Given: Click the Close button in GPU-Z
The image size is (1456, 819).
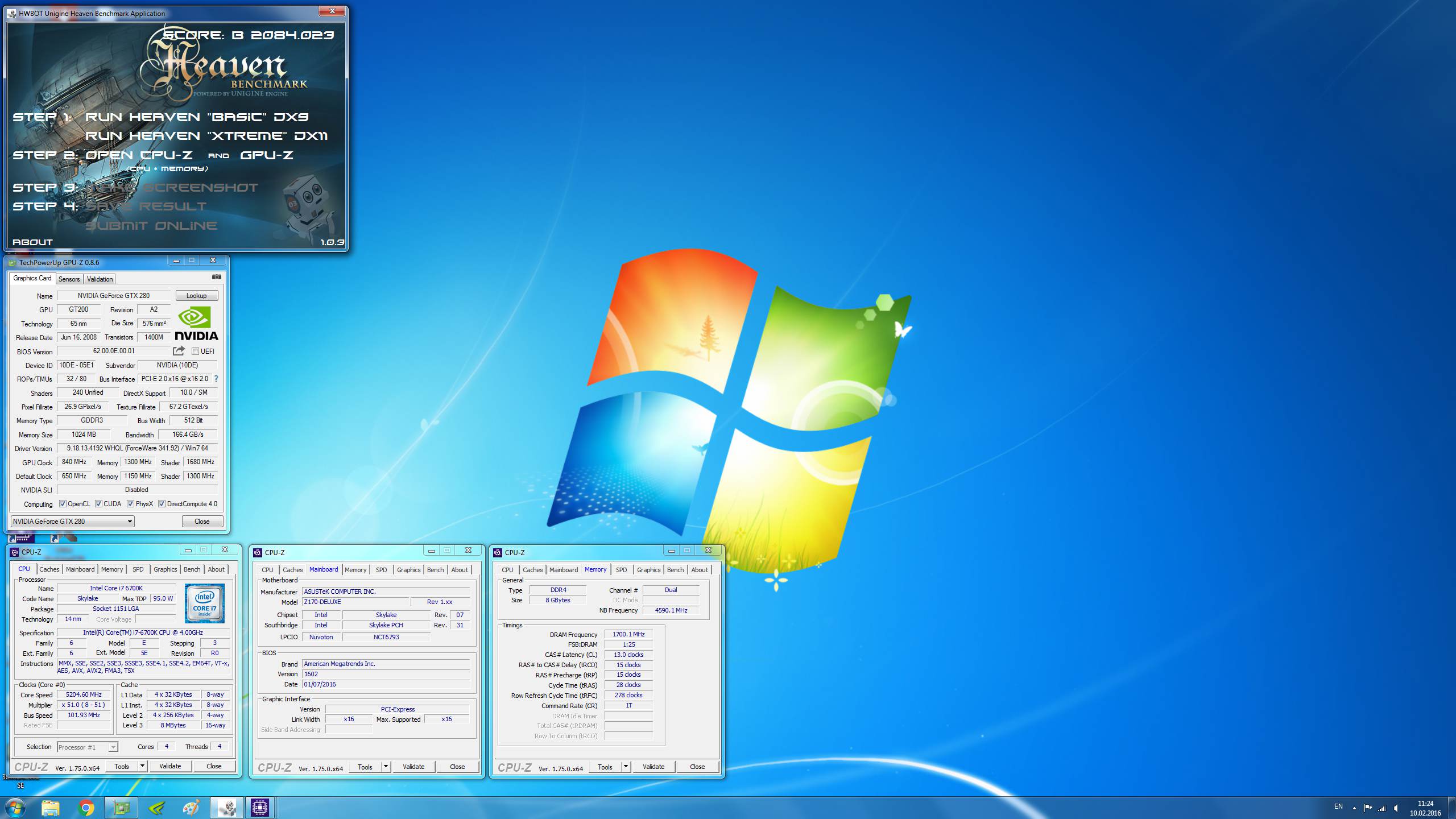Looking at the screenshot, I should (202, 522).
